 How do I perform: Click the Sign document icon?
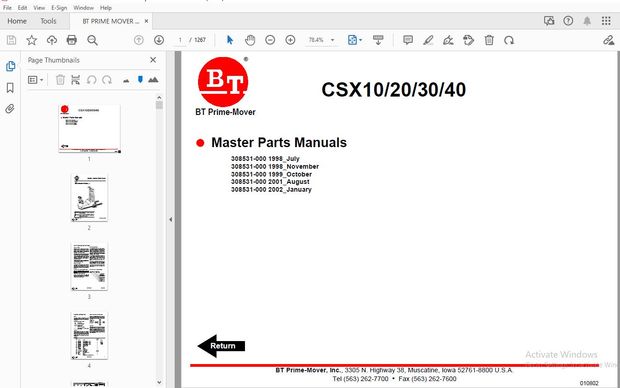448,40
